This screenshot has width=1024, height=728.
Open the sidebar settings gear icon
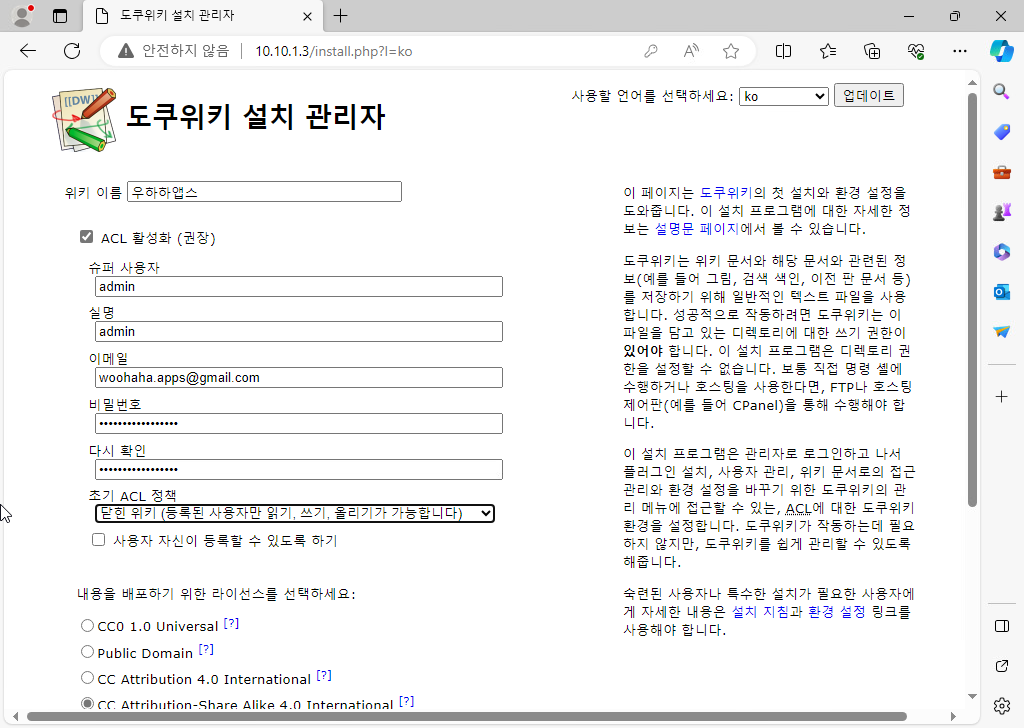1001,706
